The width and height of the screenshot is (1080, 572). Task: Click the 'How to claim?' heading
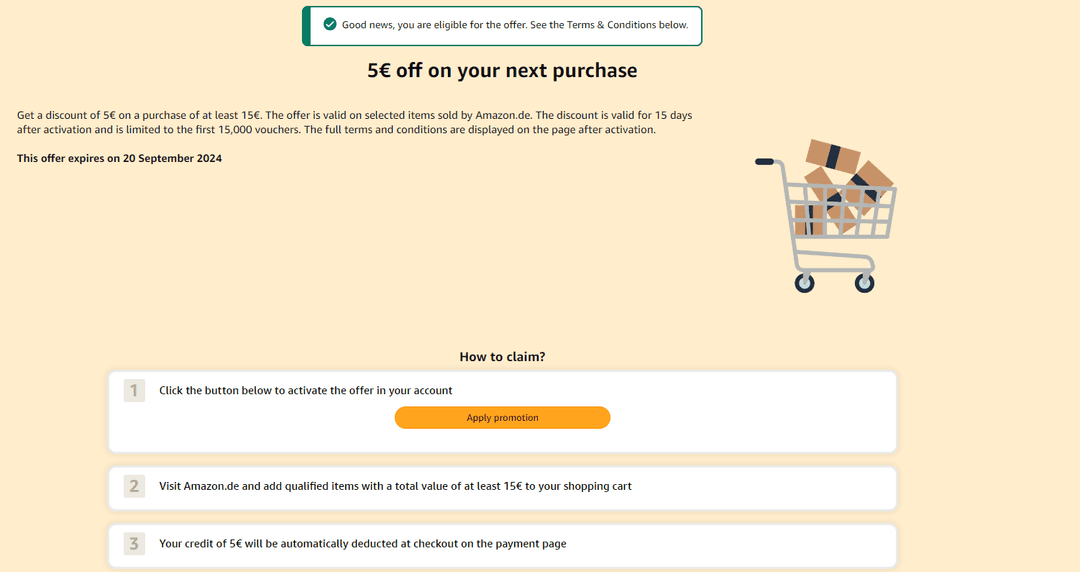[502, 357]
